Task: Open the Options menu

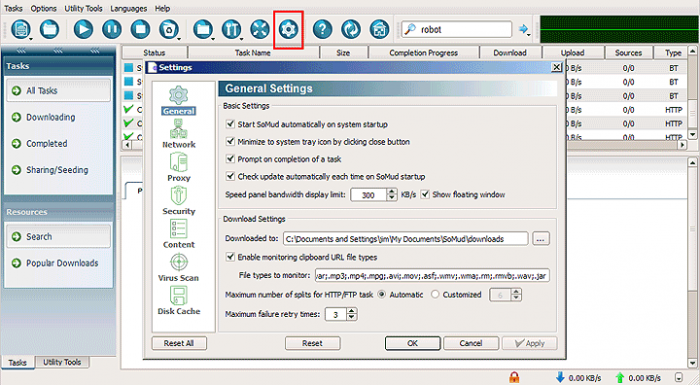Action: pyautogui.click(x=44, y=8)
